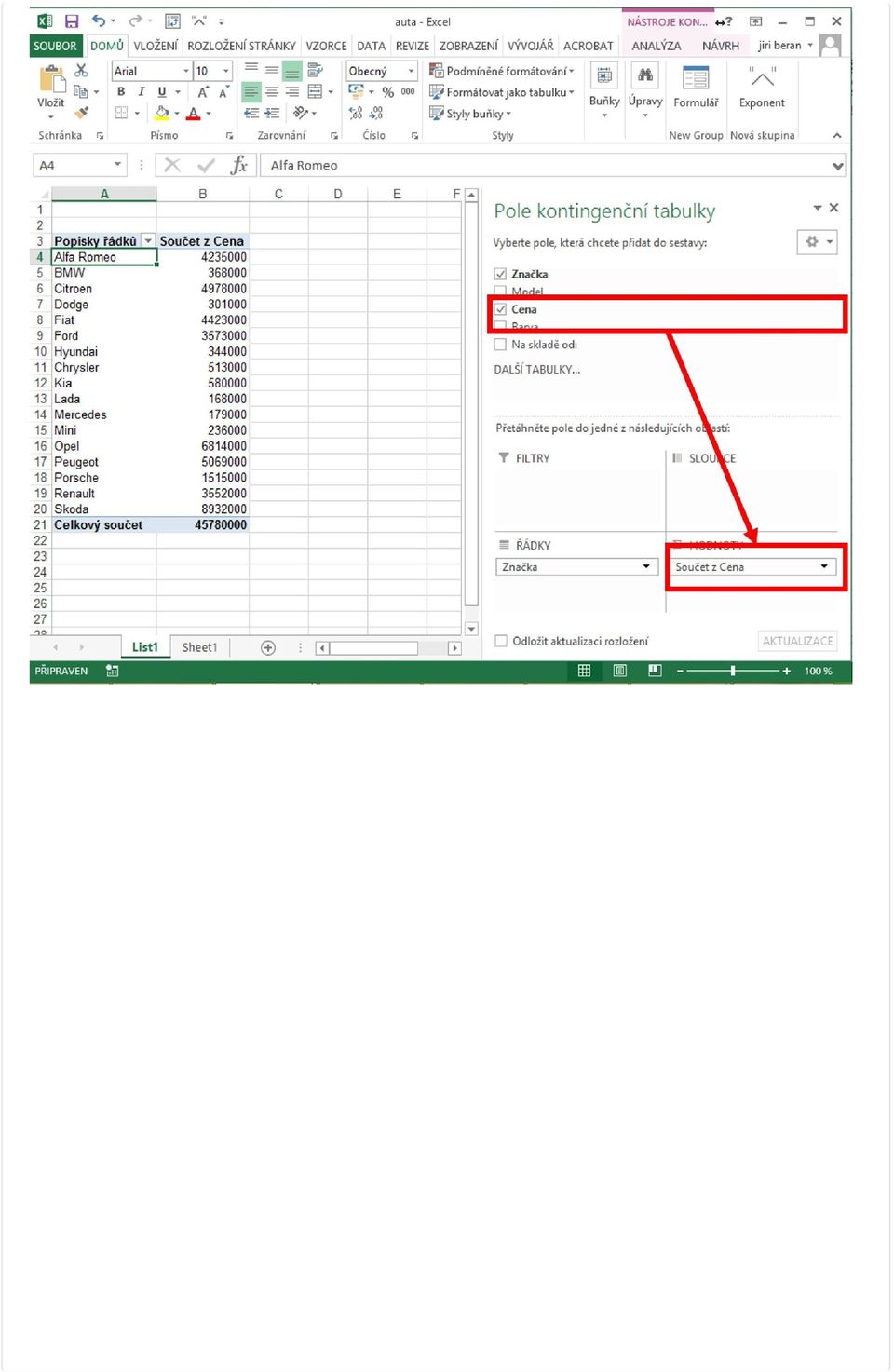Select the Mercedes row label cell

(104, 414)
